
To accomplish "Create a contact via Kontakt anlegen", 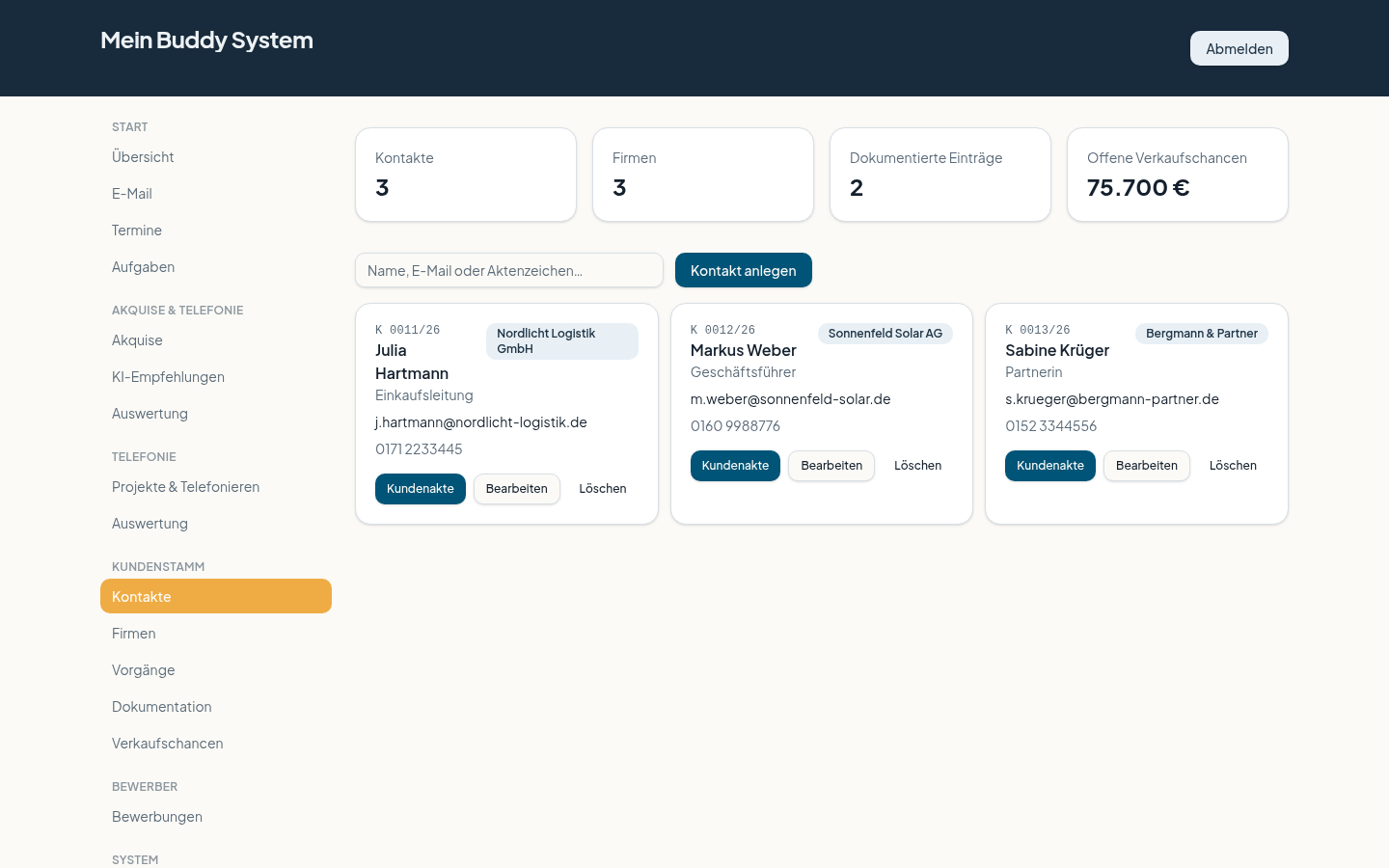I will (744, 270).
